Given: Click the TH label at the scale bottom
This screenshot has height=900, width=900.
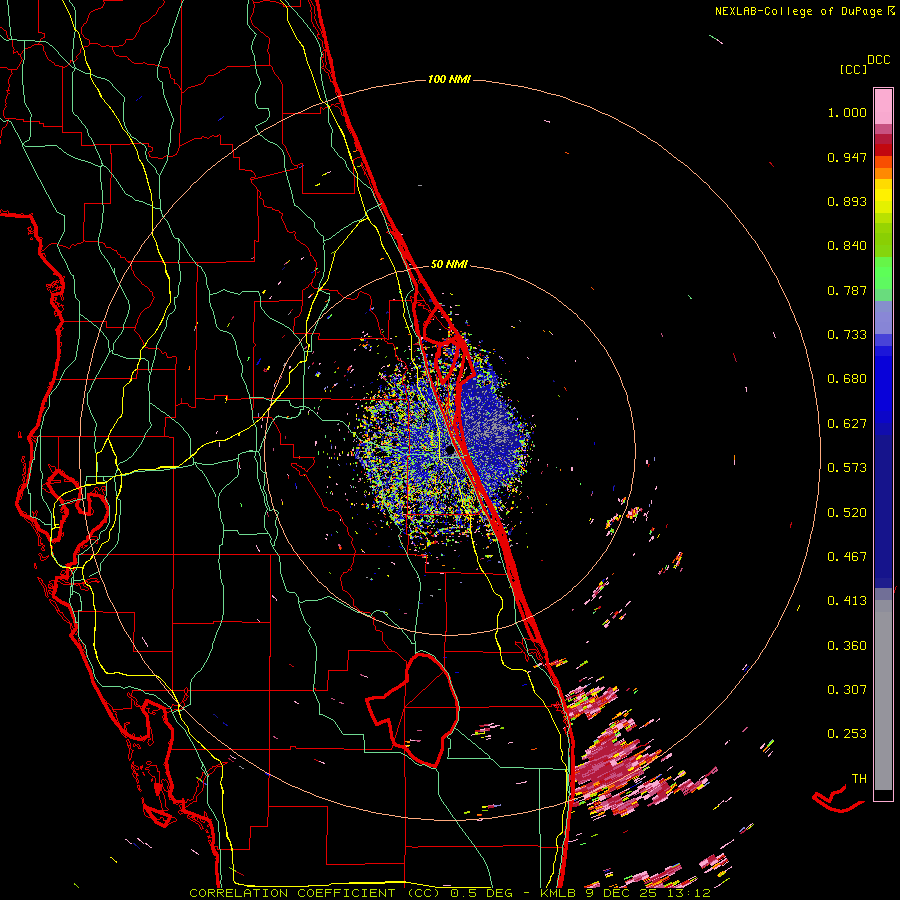Looking at the screenshot, I should (x=859, y=779).
